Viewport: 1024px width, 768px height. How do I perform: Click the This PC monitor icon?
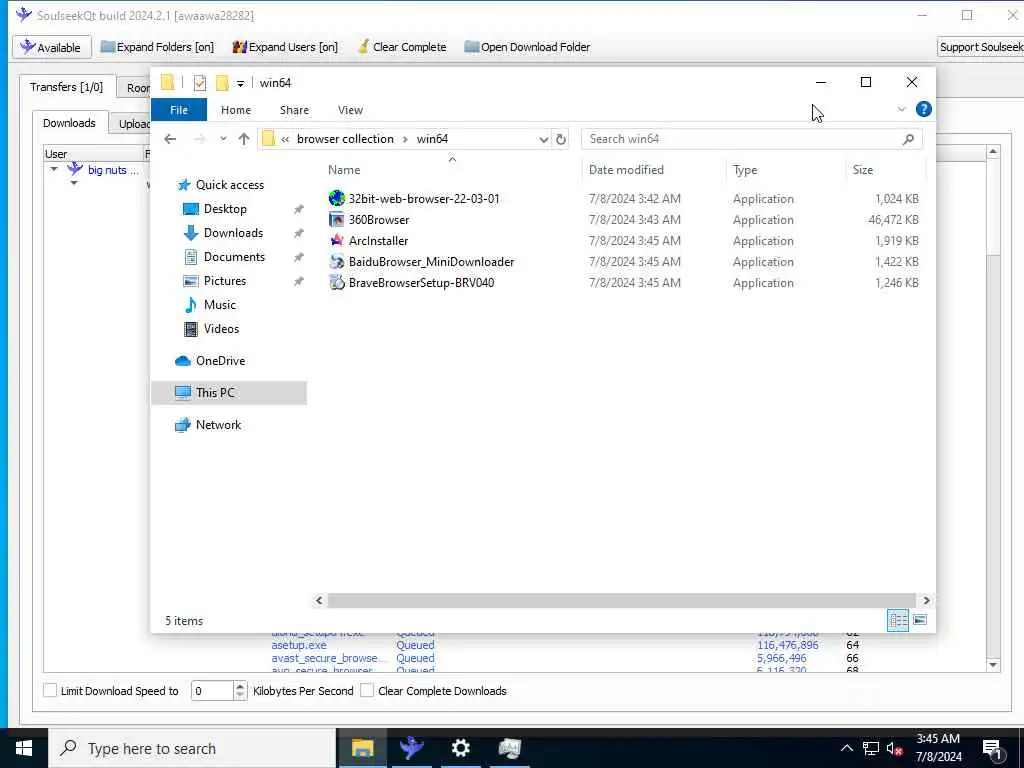coord(183,392)
